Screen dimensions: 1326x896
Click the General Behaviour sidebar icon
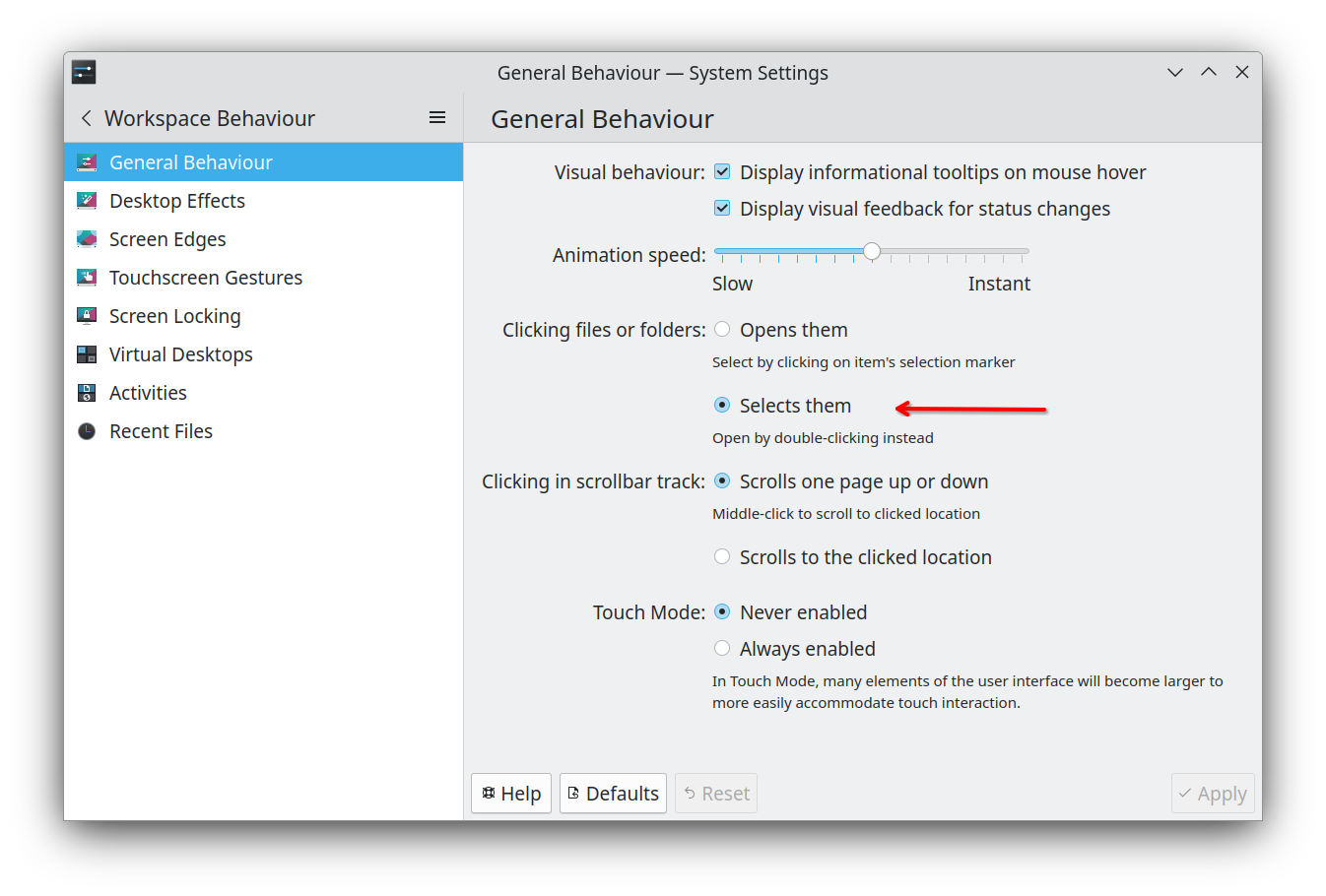(x=87, y=162)
